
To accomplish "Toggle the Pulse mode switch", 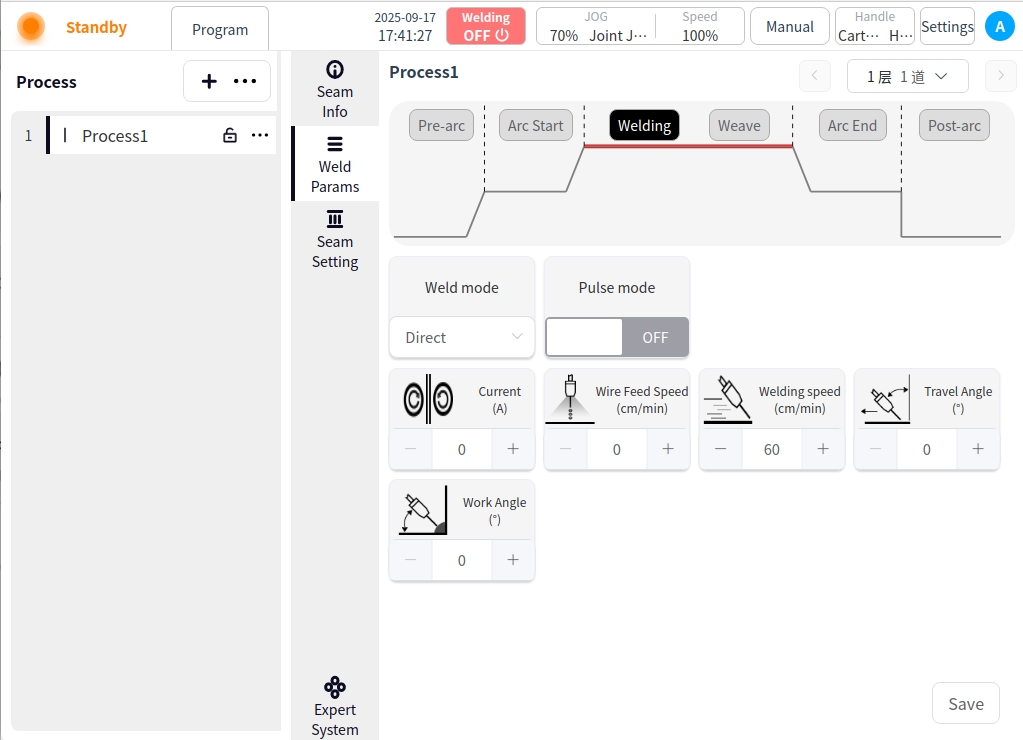I will click(x=617, y=338).
